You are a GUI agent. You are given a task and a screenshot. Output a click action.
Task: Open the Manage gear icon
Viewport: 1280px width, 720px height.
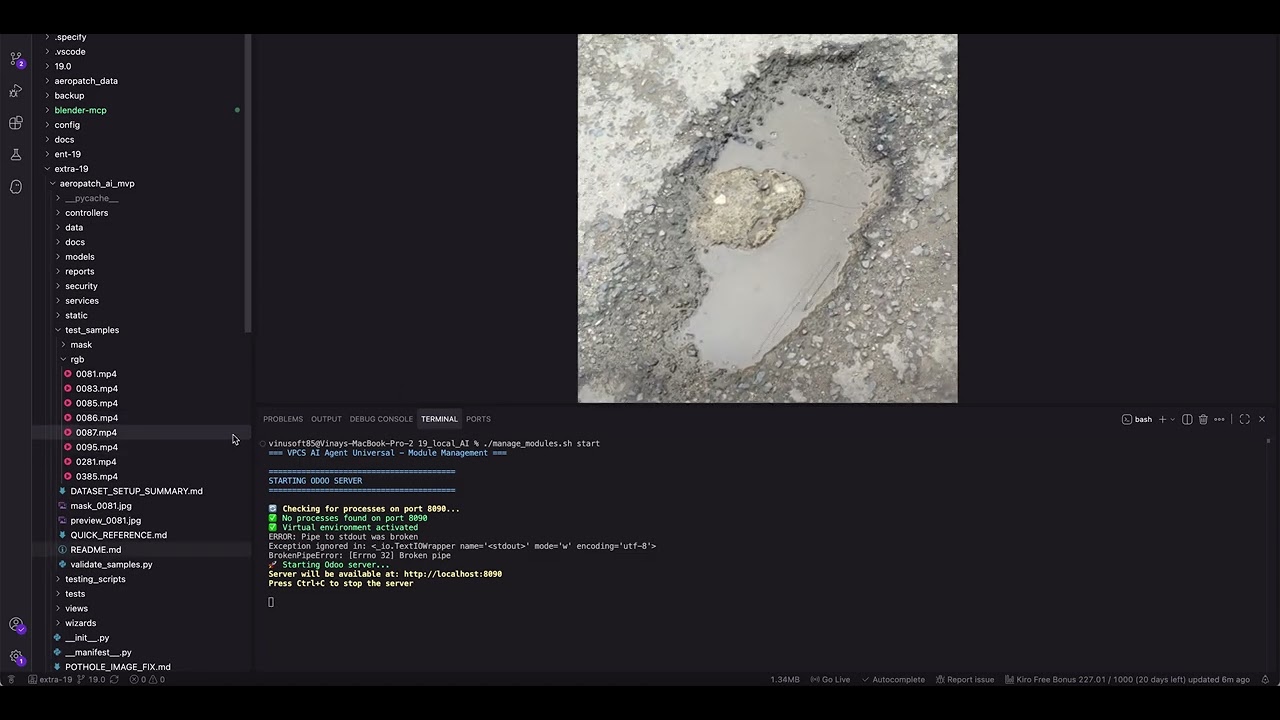pyautogui.click(x=16, y=657)
